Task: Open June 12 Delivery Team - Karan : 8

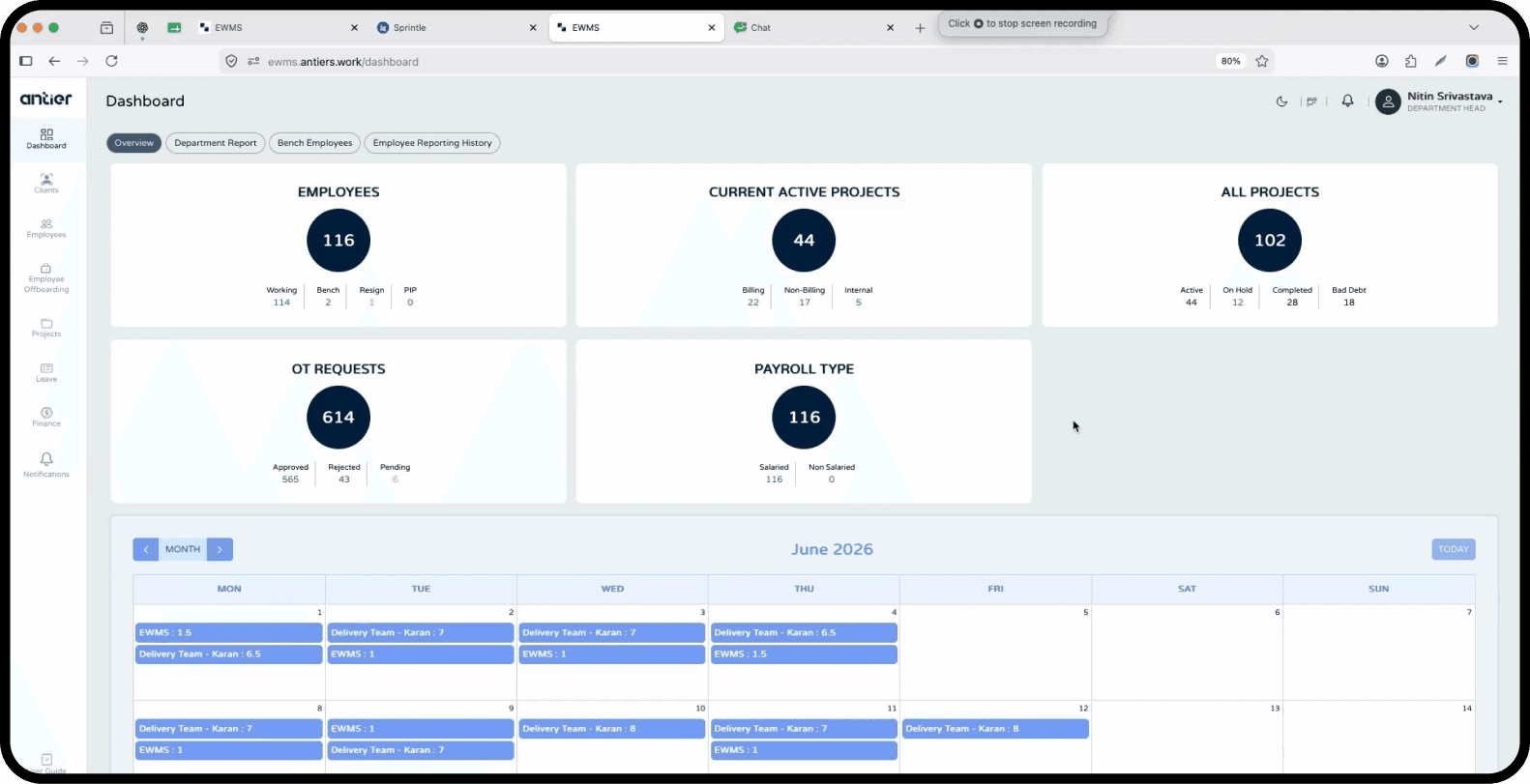Action: coord(995,729)
